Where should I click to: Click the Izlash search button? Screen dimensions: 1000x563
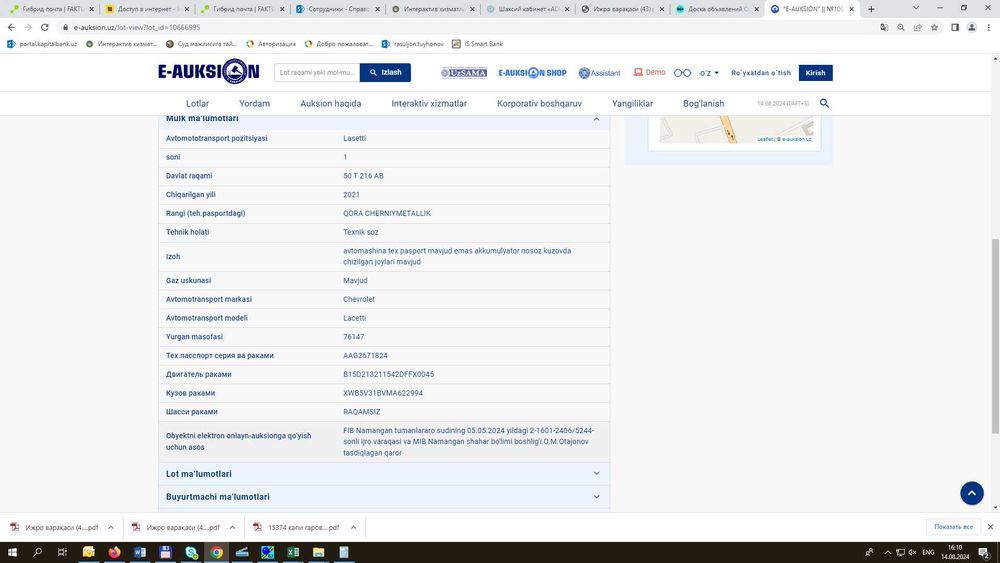[385, 73]
